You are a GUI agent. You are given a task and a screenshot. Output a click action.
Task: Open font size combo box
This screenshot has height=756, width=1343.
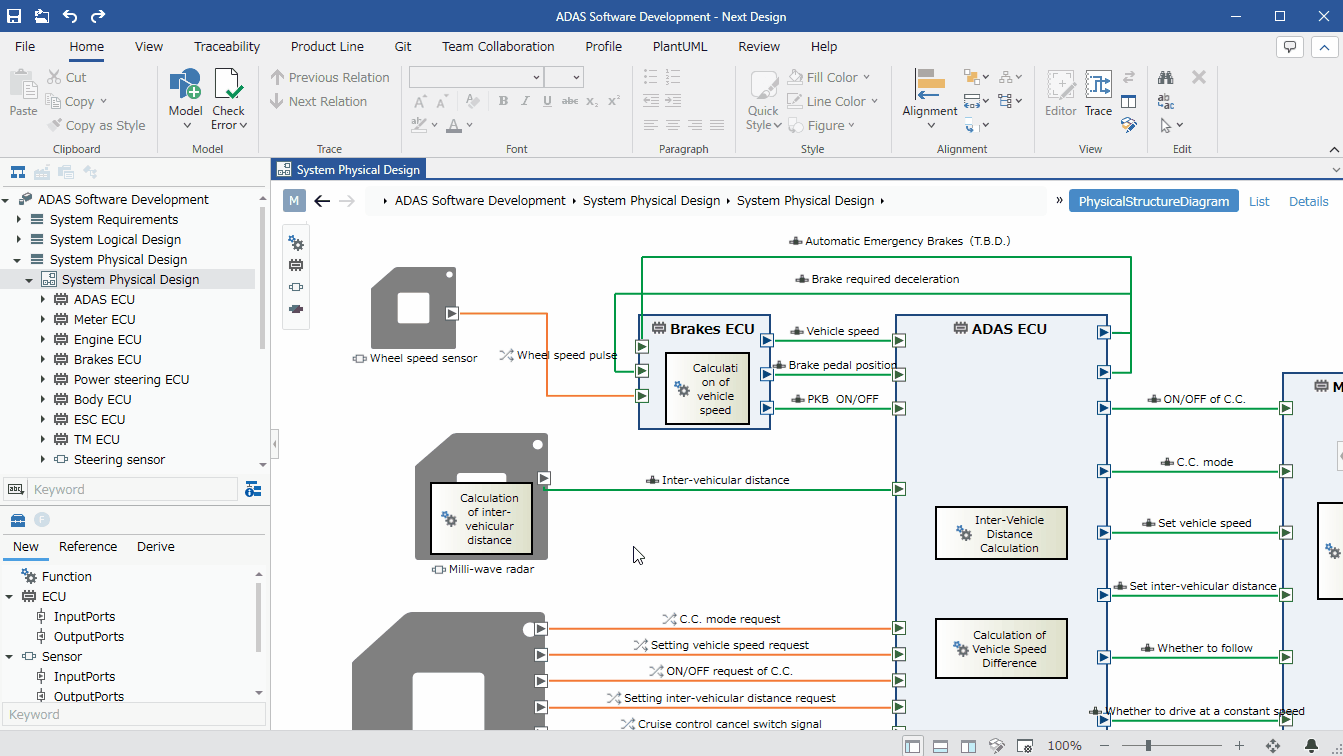tap(563, 77)
